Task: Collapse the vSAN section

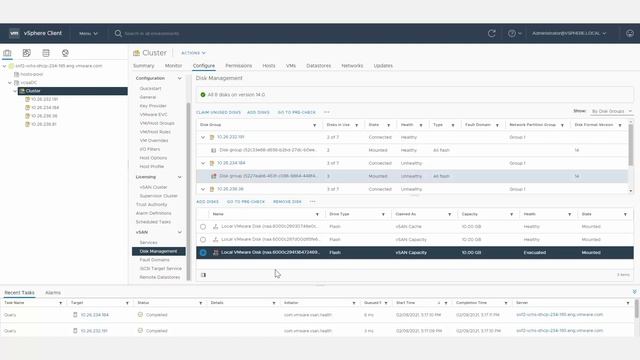Action: coord(180,232)
